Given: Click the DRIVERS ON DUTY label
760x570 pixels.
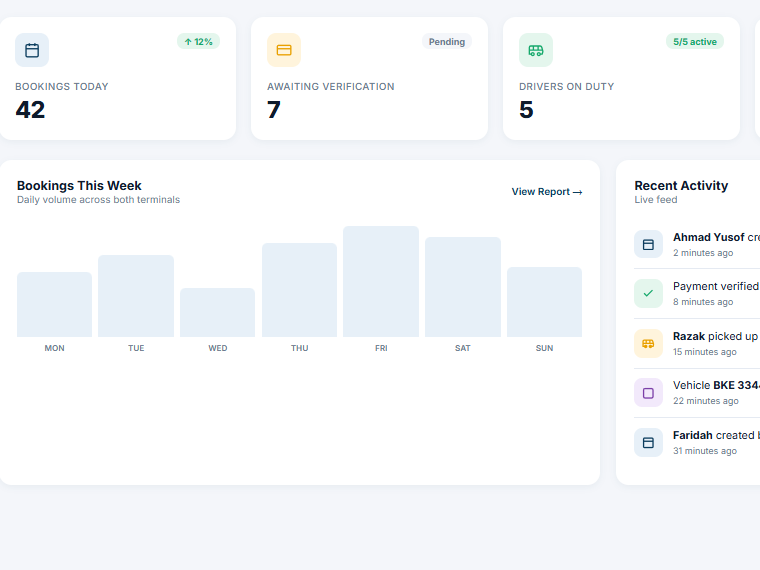Looking at the screenshot, I should pyautogui.click(x=567, y=86).
